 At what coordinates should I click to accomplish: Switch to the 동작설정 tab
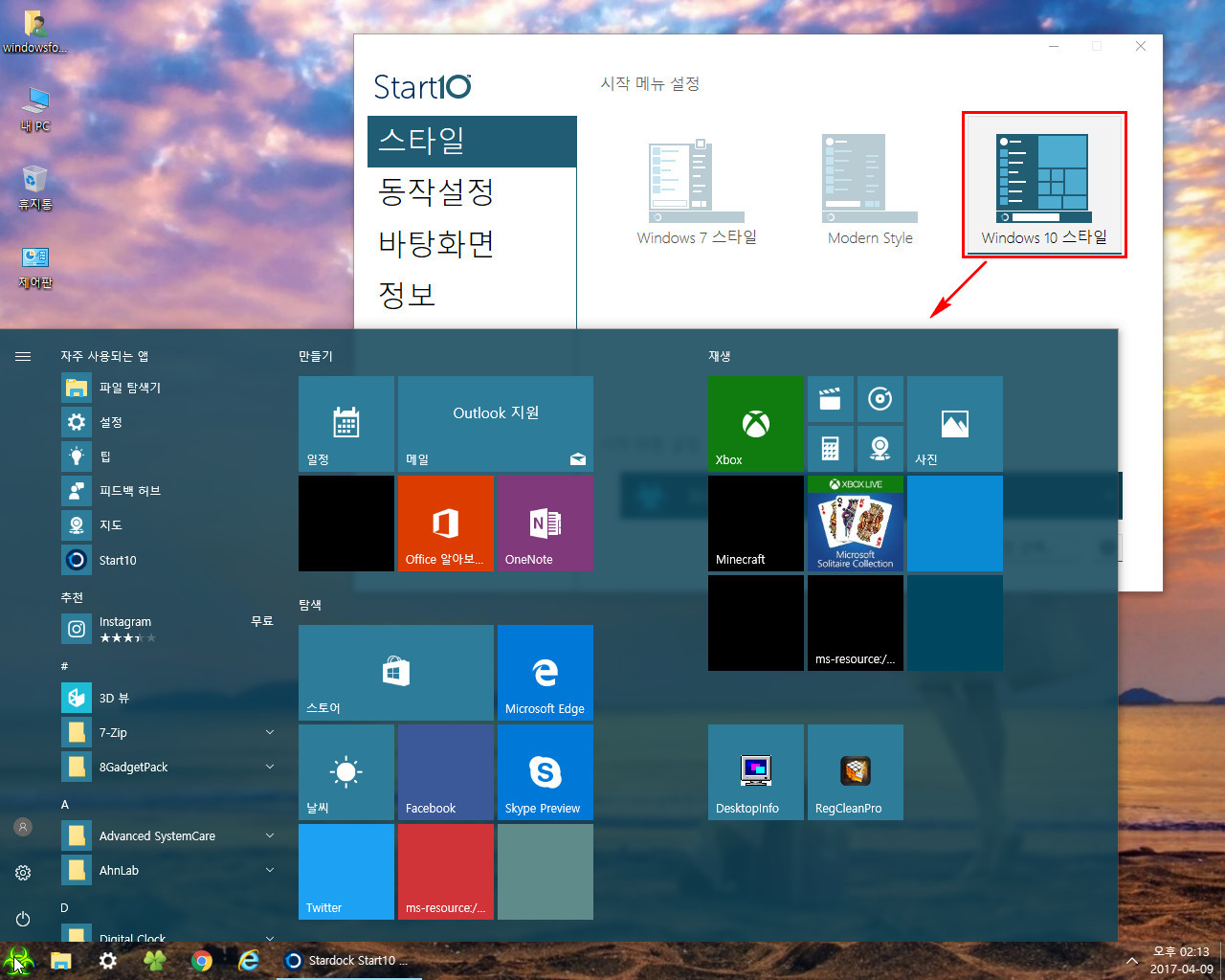coord(472,192)
